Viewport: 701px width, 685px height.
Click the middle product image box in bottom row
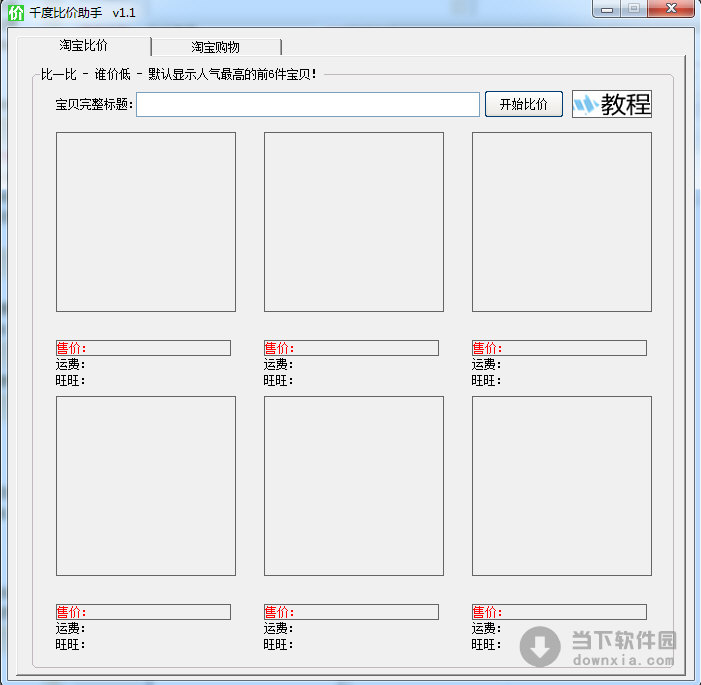coord(354,486)
